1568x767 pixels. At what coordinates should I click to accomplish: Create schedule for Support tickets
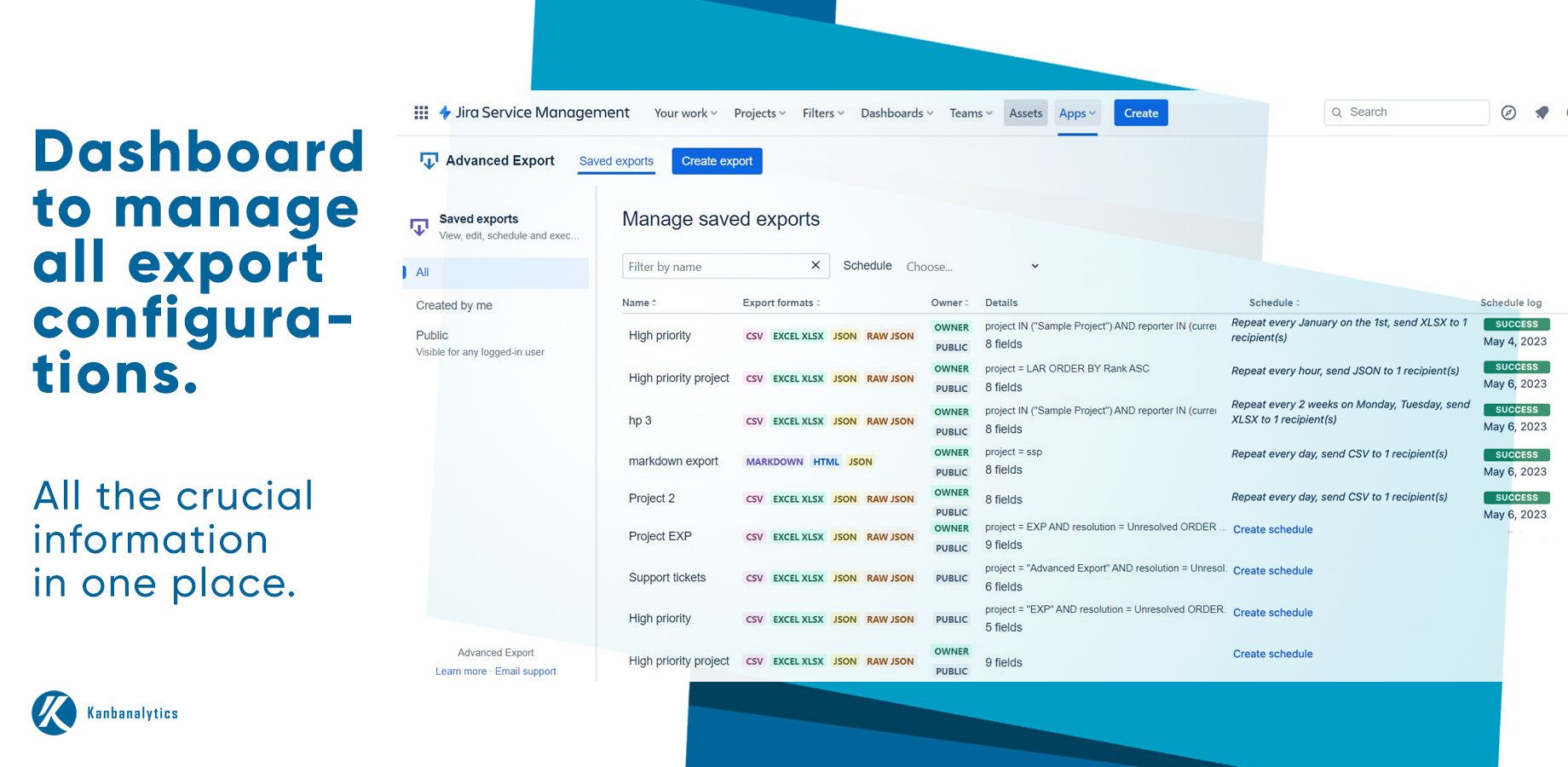tap(1272, 571)
